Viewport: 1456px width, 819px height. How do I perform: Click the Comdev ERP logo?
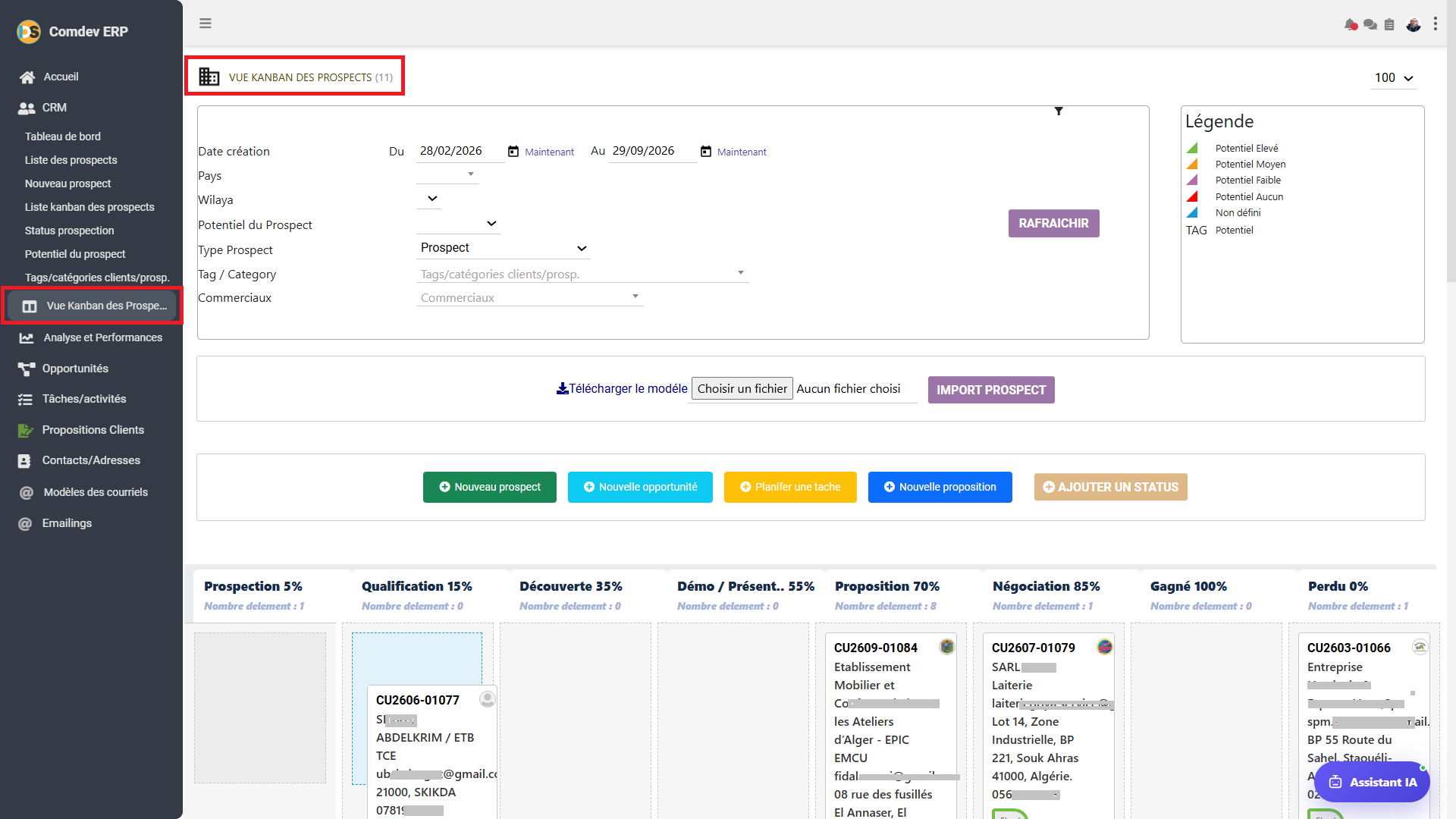coord(29,31)
